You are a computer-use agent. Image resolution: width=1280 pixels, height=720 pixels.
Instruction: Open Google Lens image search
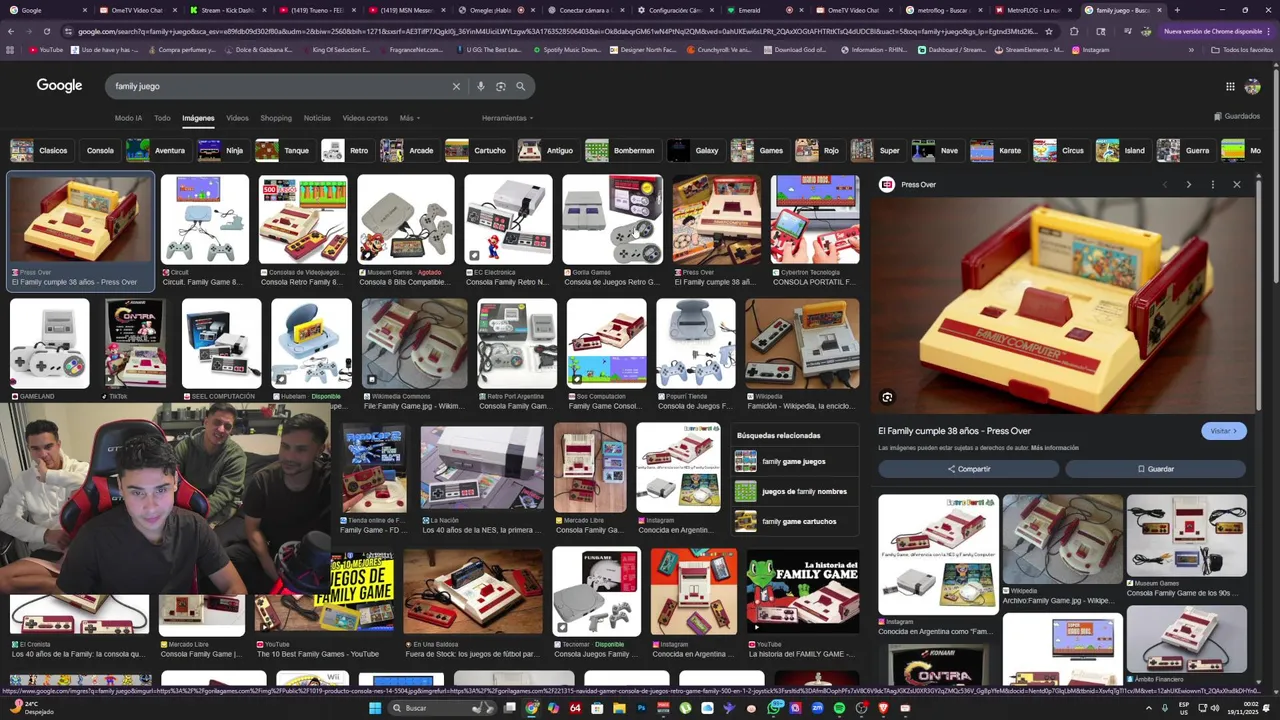pyautogui.click(x=501, y=86)
